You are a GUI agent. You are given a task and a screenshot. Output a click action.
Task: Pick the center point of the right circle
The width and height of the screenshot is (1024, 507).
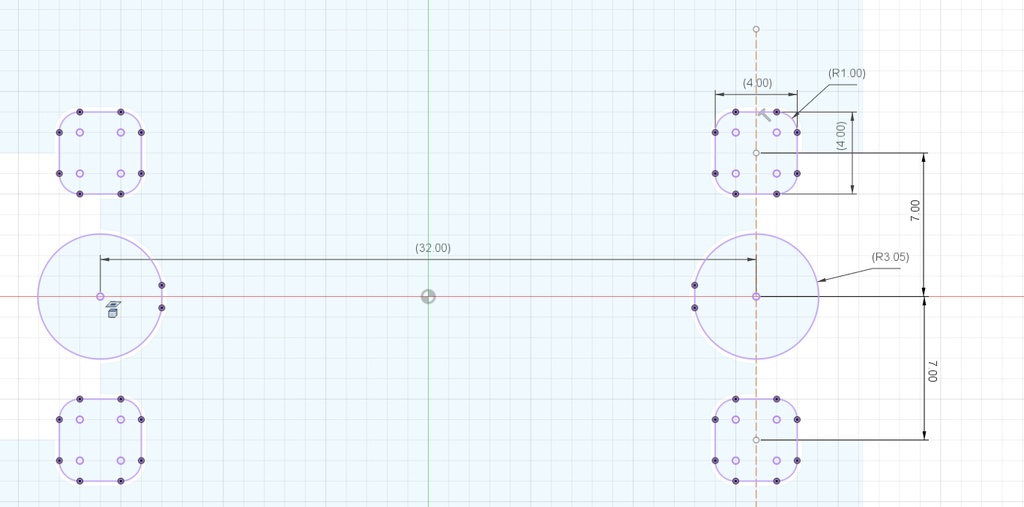tap(756, 297)
